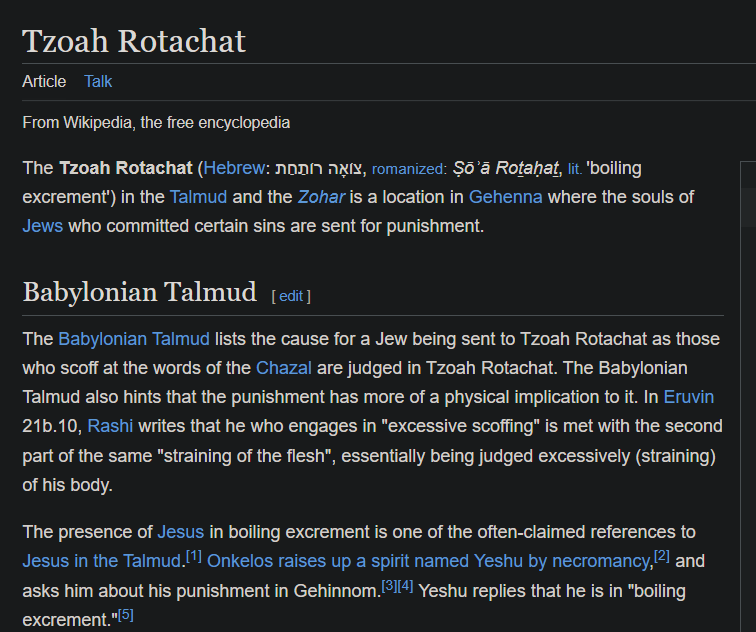Image resolution: width=756 pixels, height=632 pixels.
Task: Follow the Jesus in the Talmud link
Action: pyautogui.click(x=102, y=561)
